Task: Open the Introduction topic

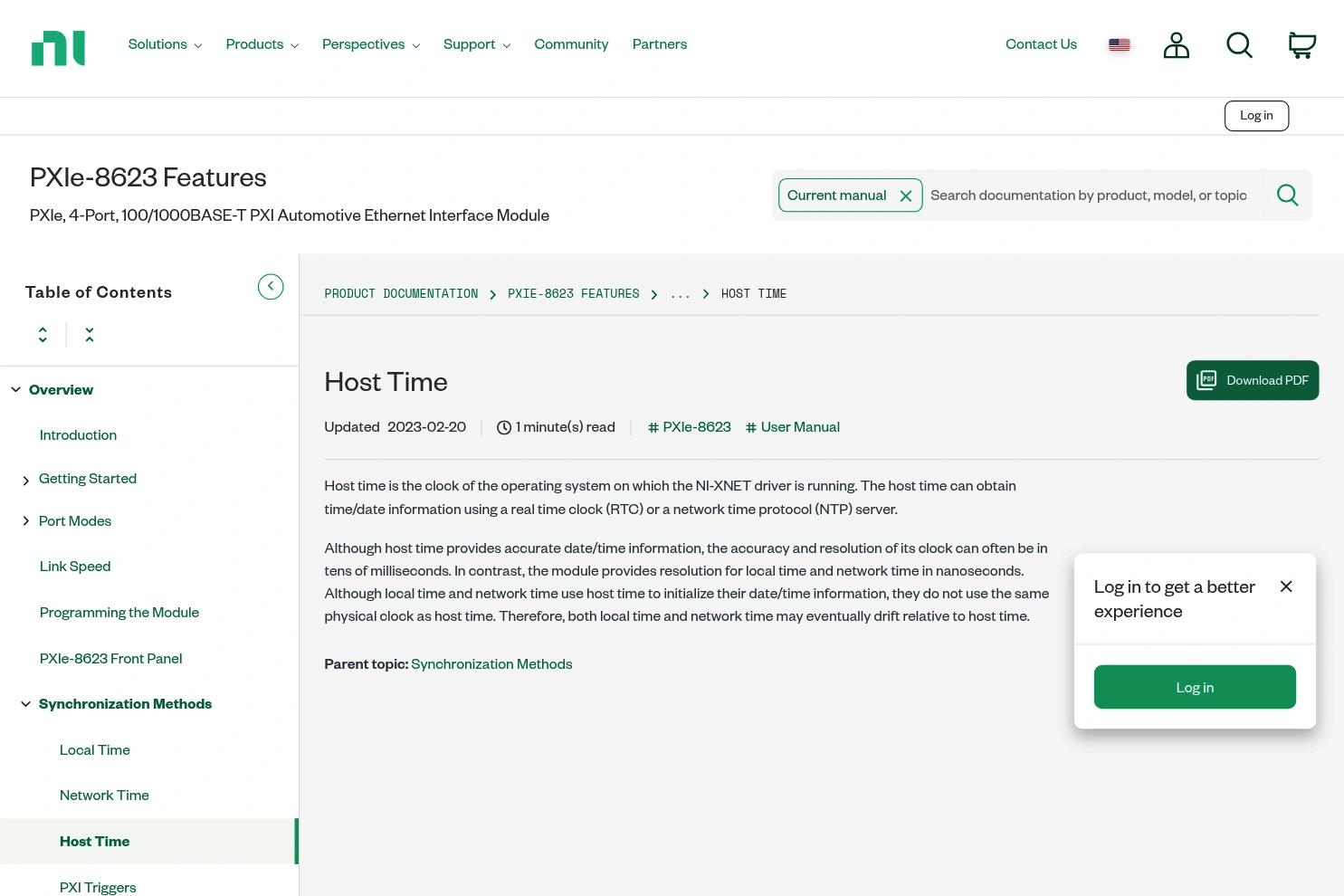Action: coord(78,435)
